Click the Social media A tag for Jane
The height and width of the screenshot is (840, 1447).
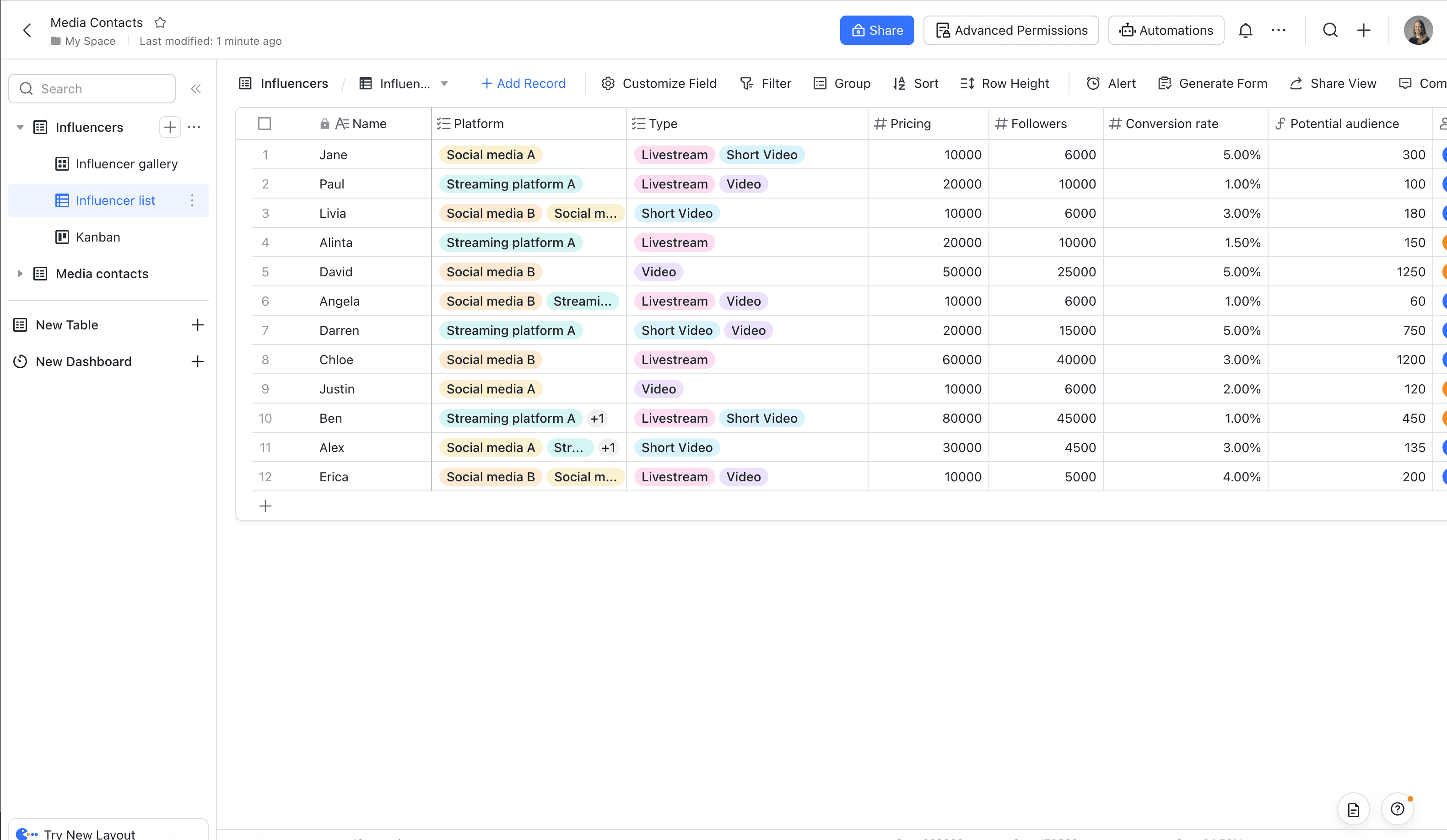coord(491,155)
